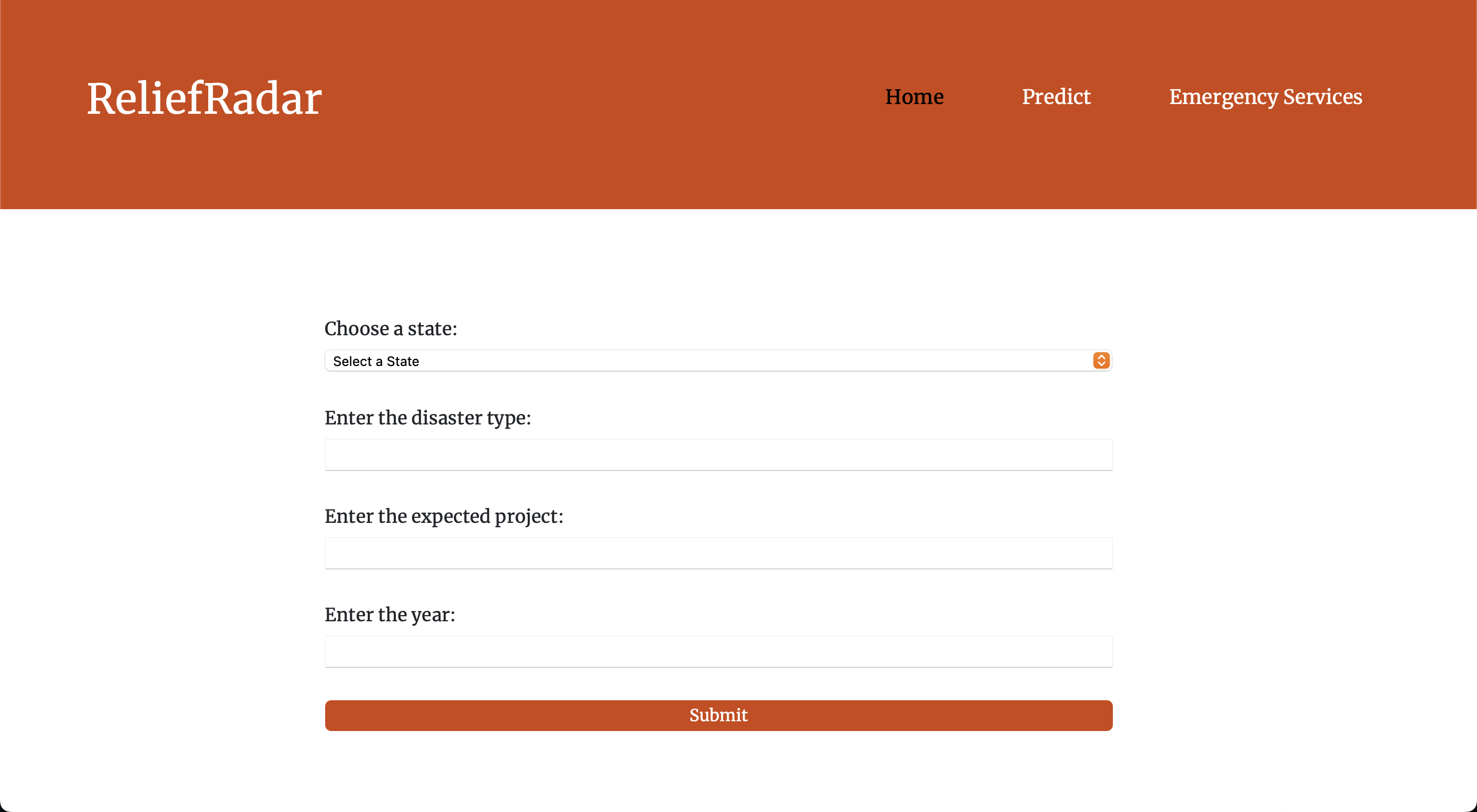
Task: Click empty header space between logo and Home
Action: 602,97
